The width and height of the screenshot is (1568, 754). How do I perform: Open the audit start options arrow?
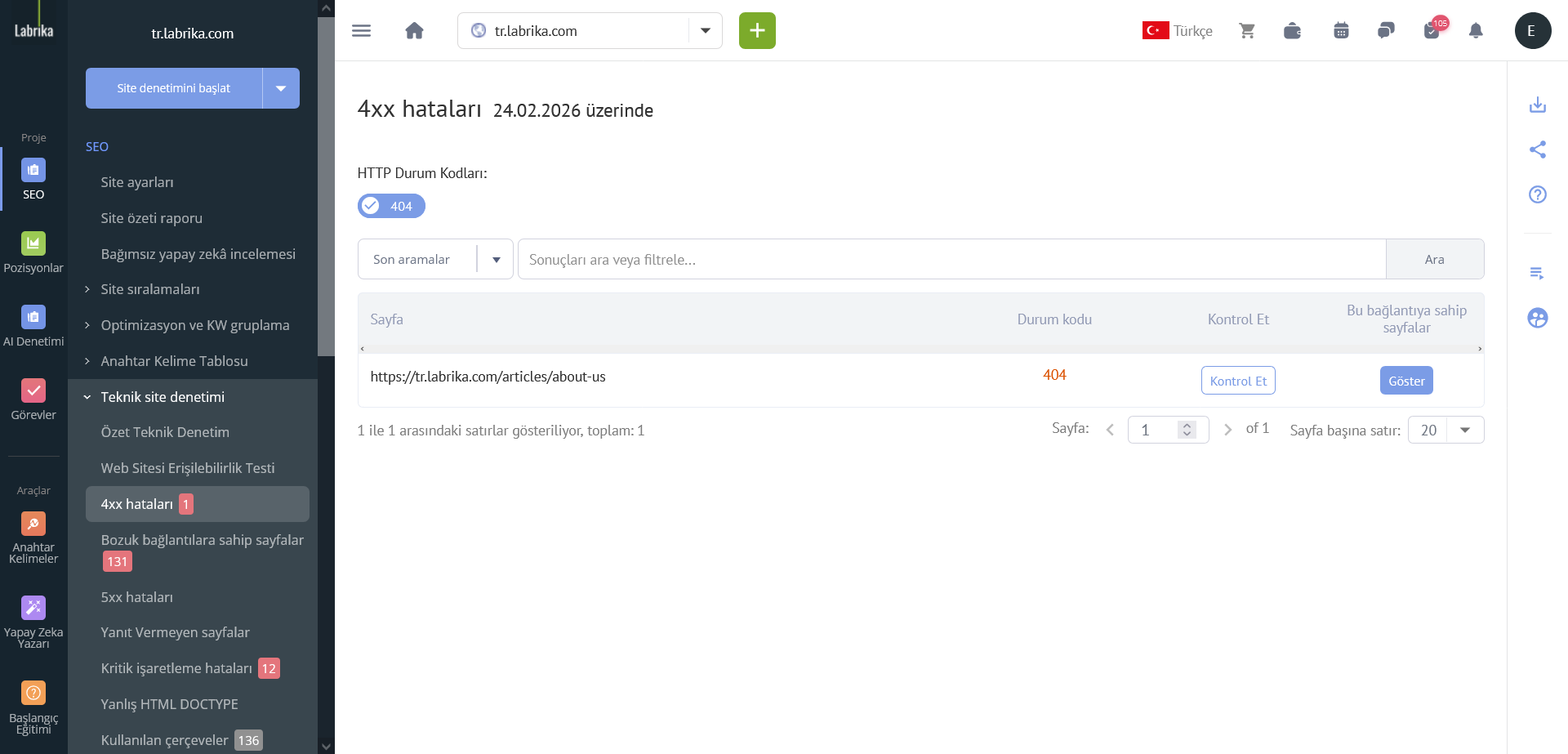click(281, 88)
